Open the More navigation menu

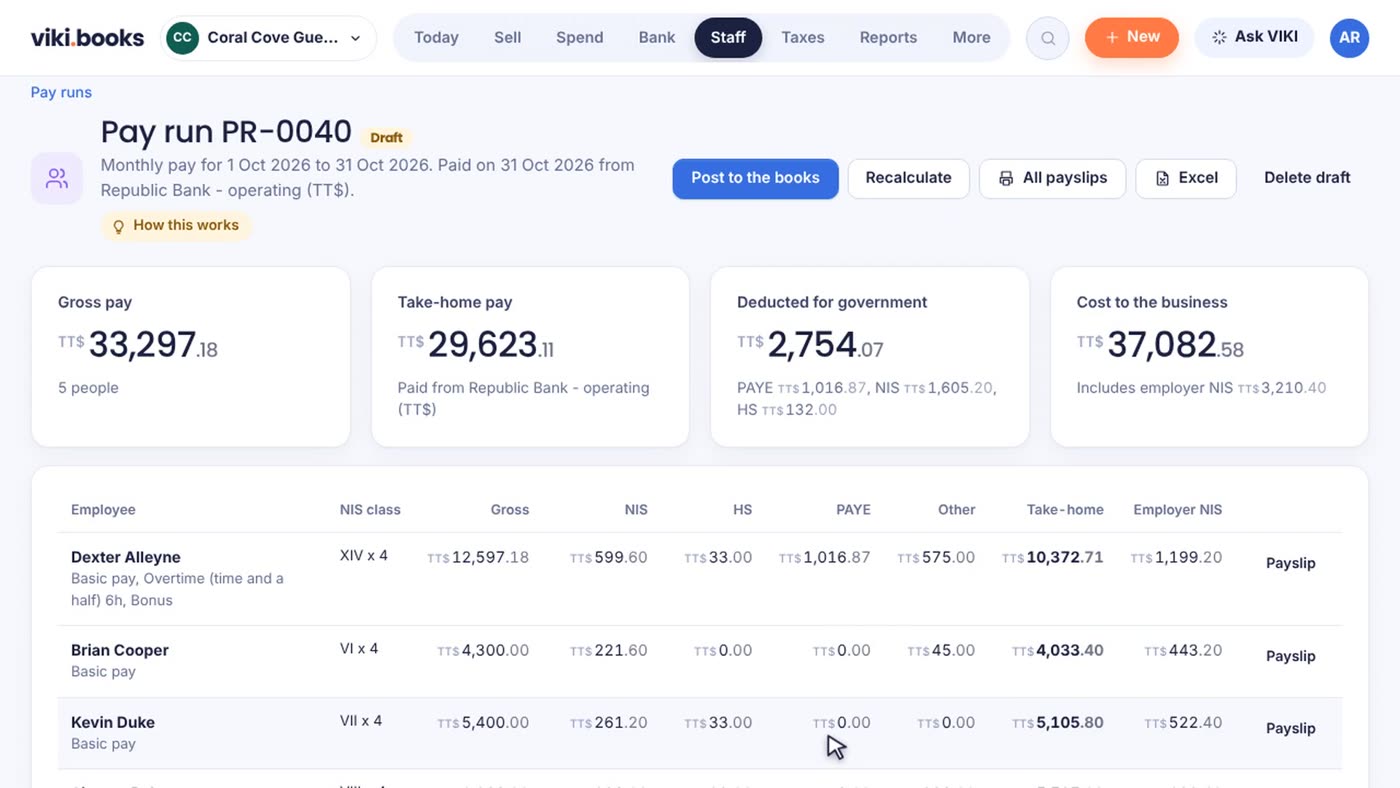971,38
